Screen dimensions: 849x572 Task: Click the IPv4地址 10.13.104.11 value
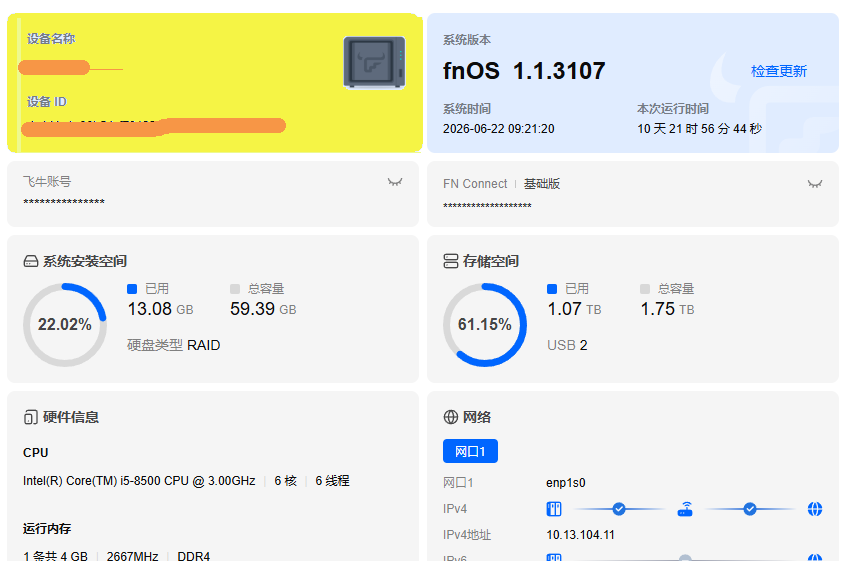click(x=580, y=535)
